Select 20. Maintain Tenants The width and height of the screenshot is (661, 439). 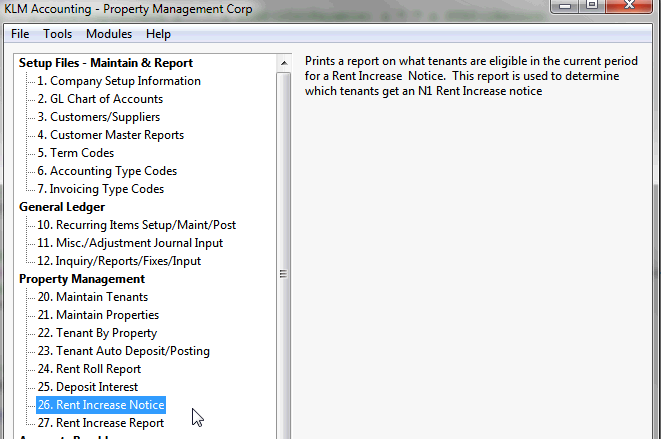[92, 297]
